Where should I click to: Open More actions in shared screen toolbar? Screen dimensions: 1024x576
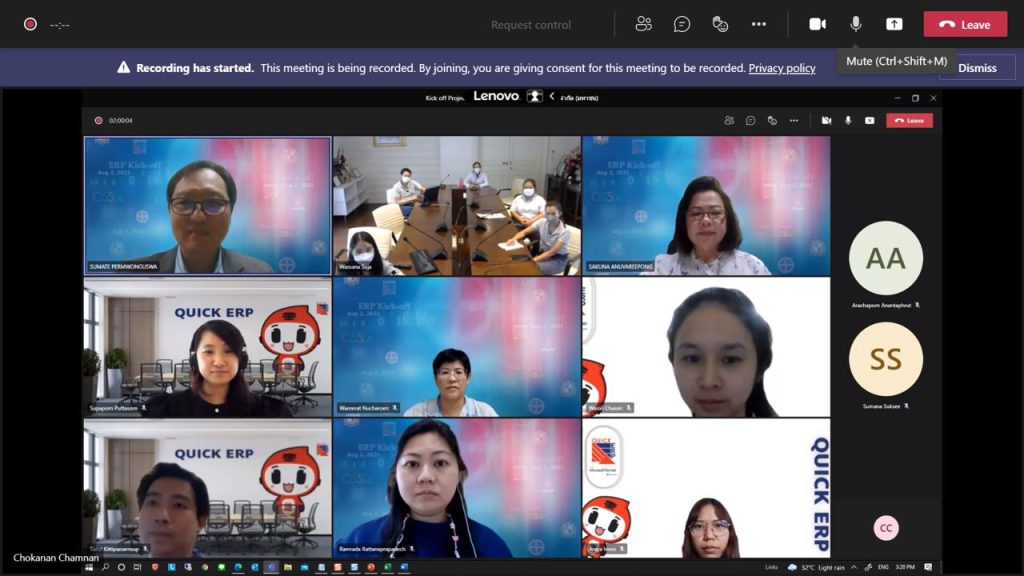point(793,120)
